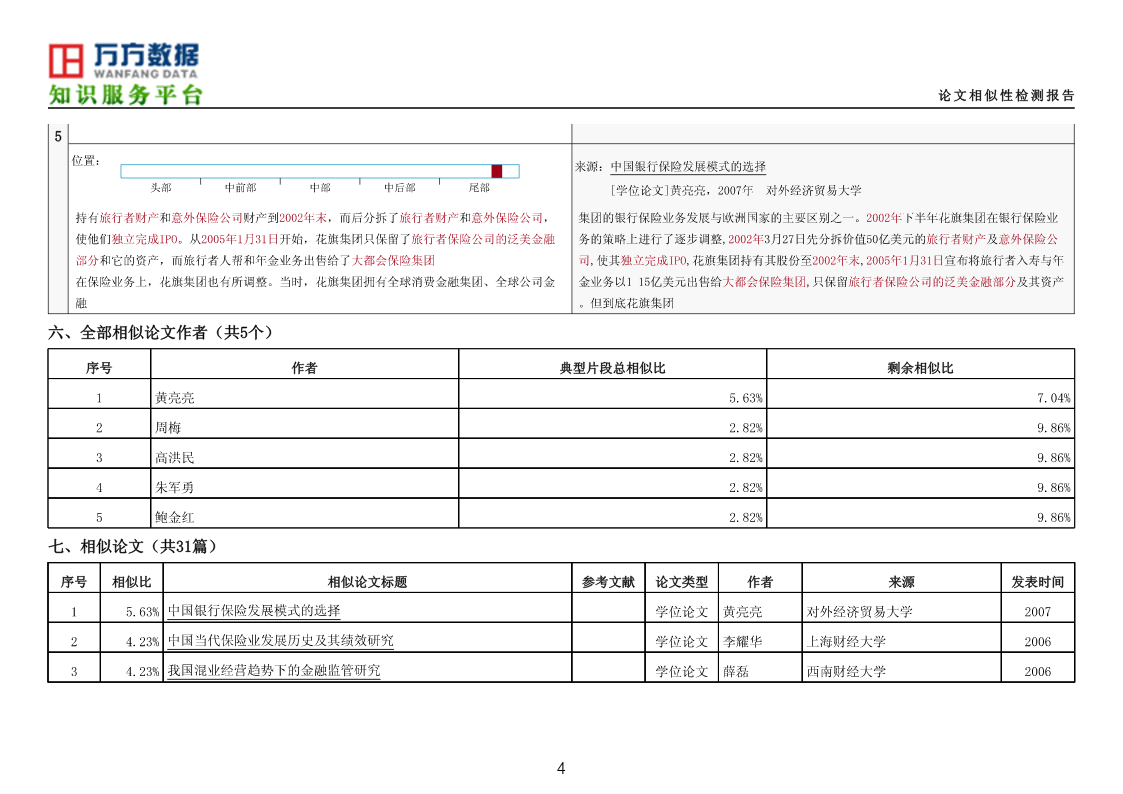Click the 典型片段总相似比 column header
This screenshot has width=1123, height=794.
coord(612,368)
